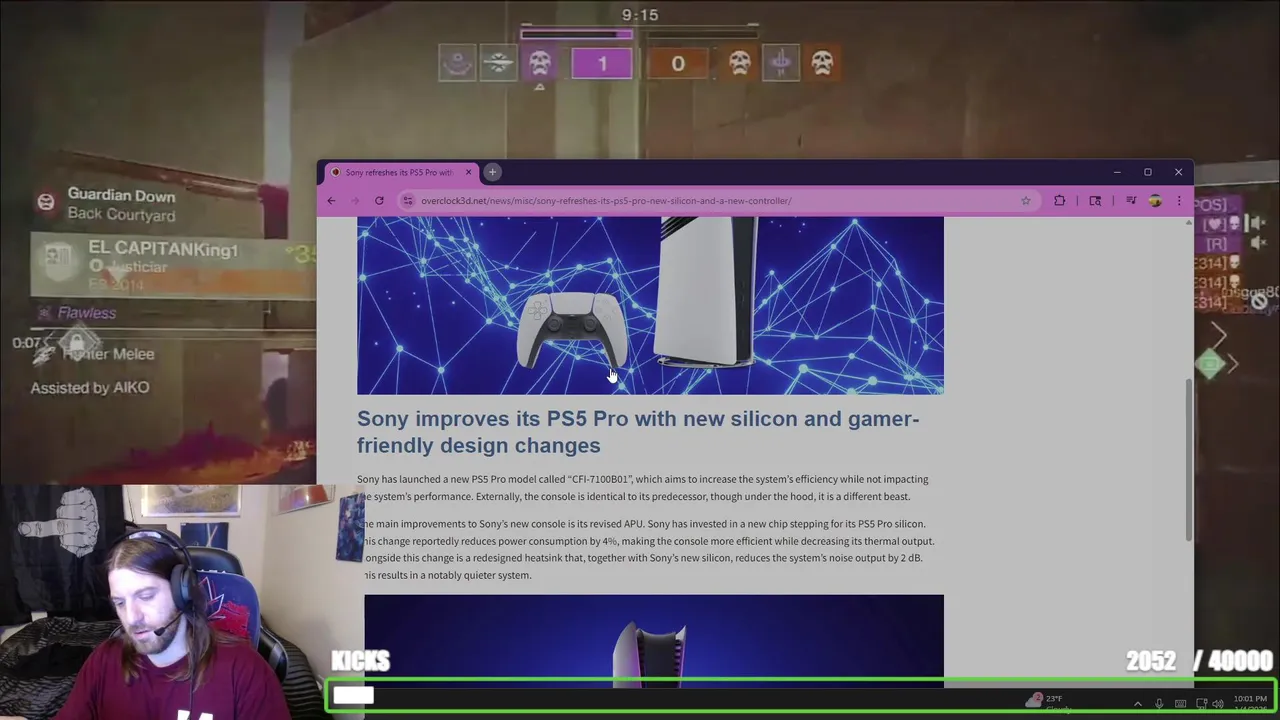Open Chrome profile avatar
Viewport: 1280px width, 720px height.
pyautogui.click(x=1155, y=201)
